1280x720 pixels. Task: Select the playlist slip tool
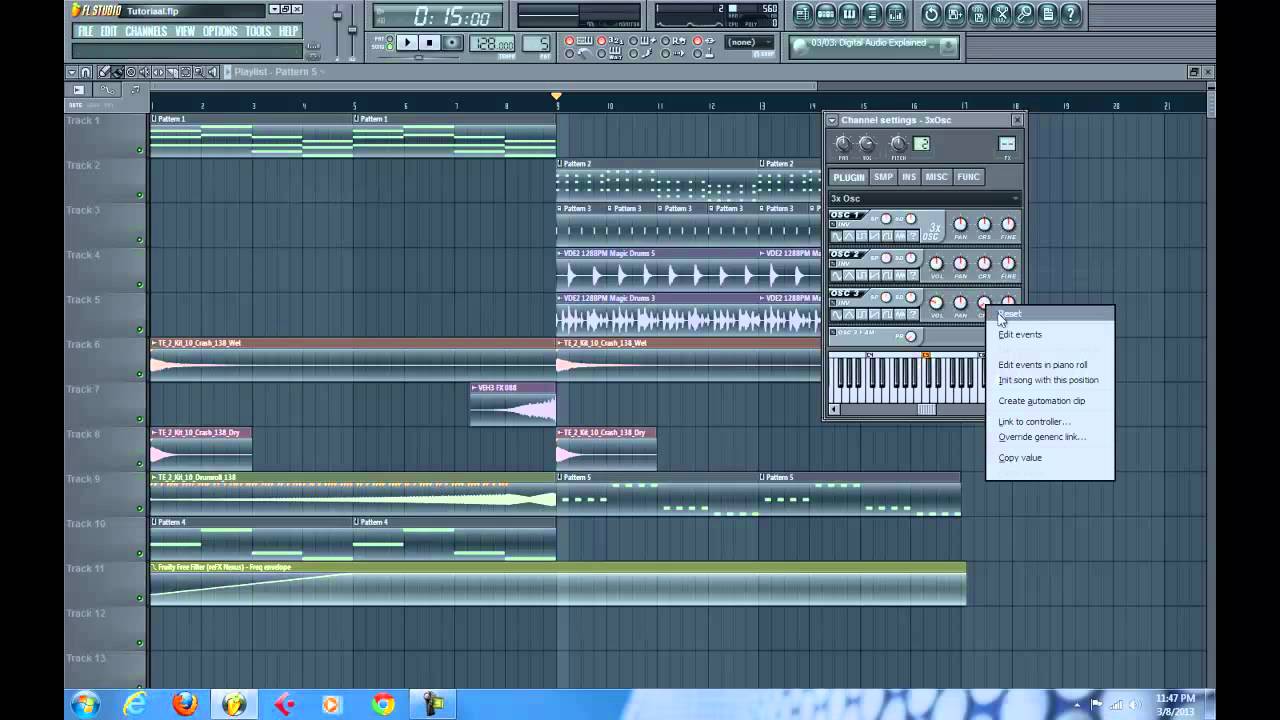(158, 72)
